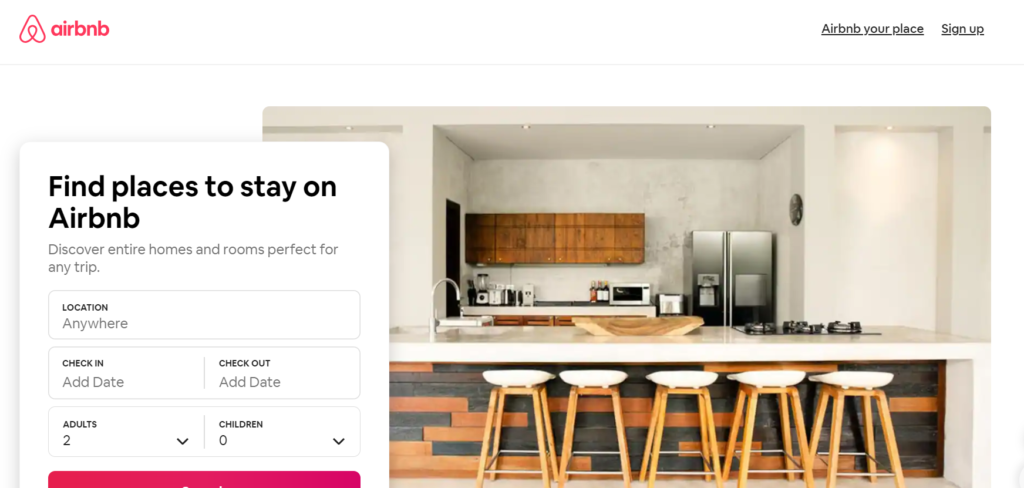
Task: Click the airbnb wordmark text
Action: [x=80, y=29]
